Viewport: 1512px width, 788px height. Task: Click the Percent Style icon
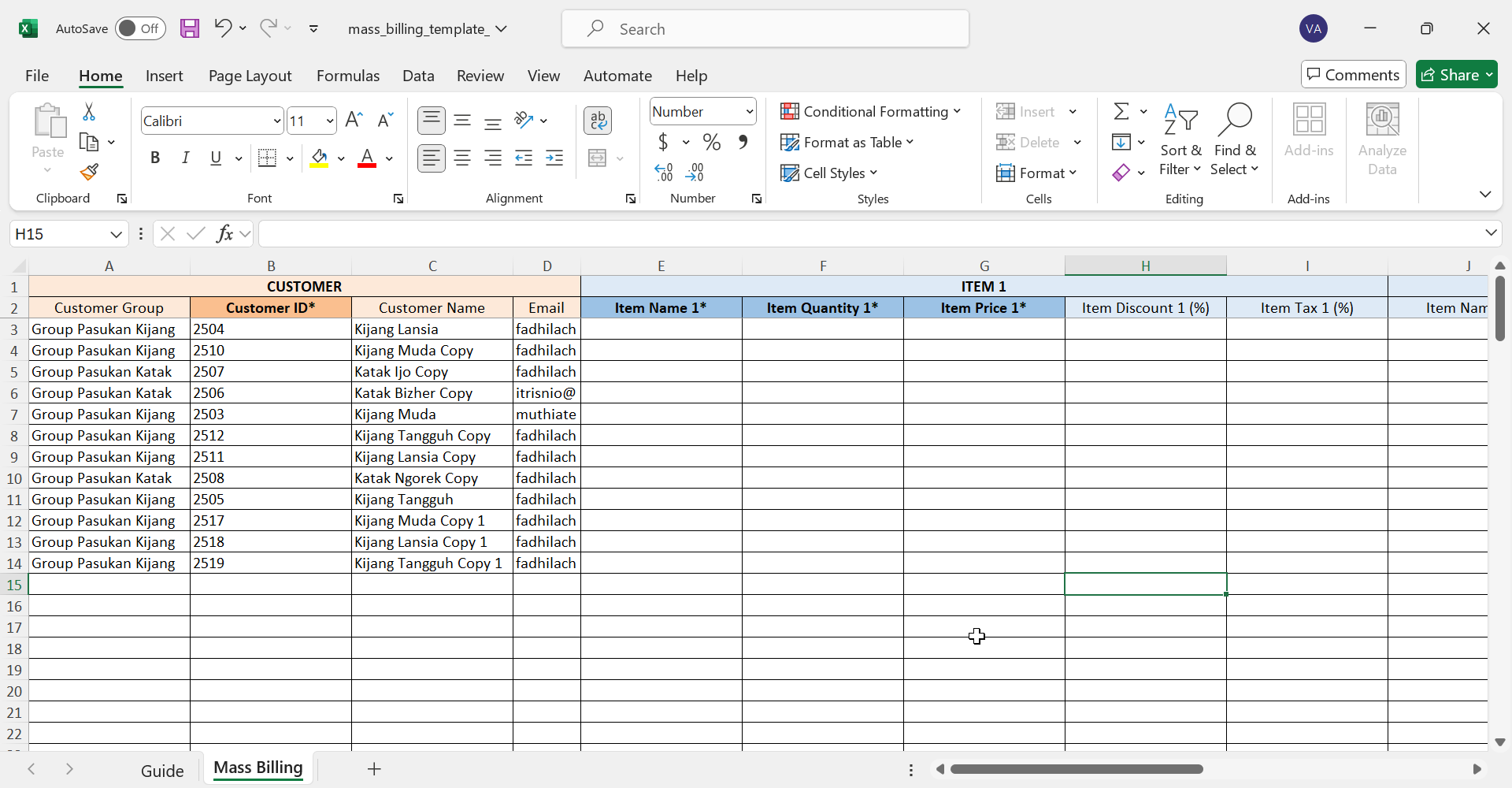click(x=712, y=142)
